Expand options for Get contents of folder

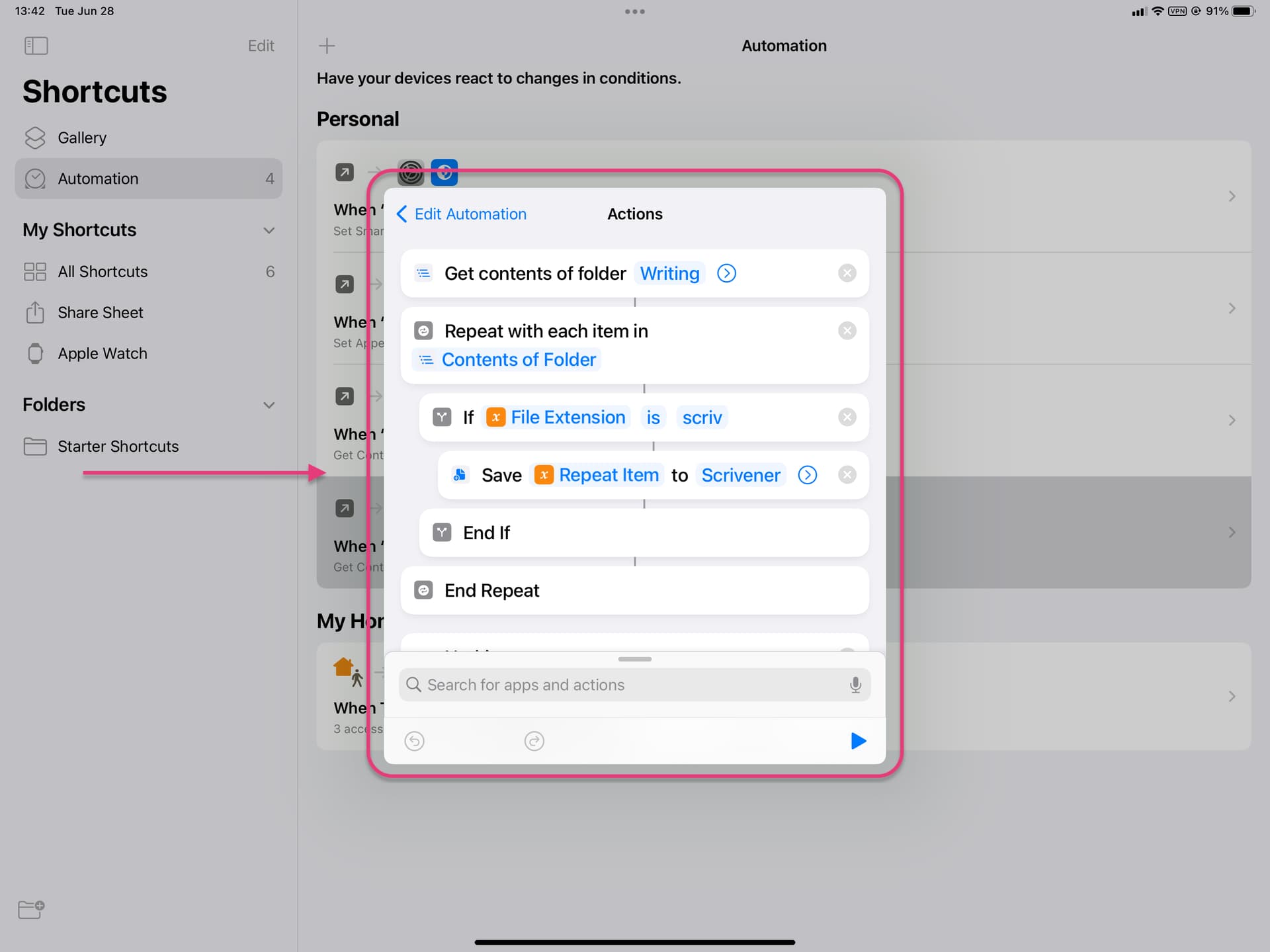[726, 273]
